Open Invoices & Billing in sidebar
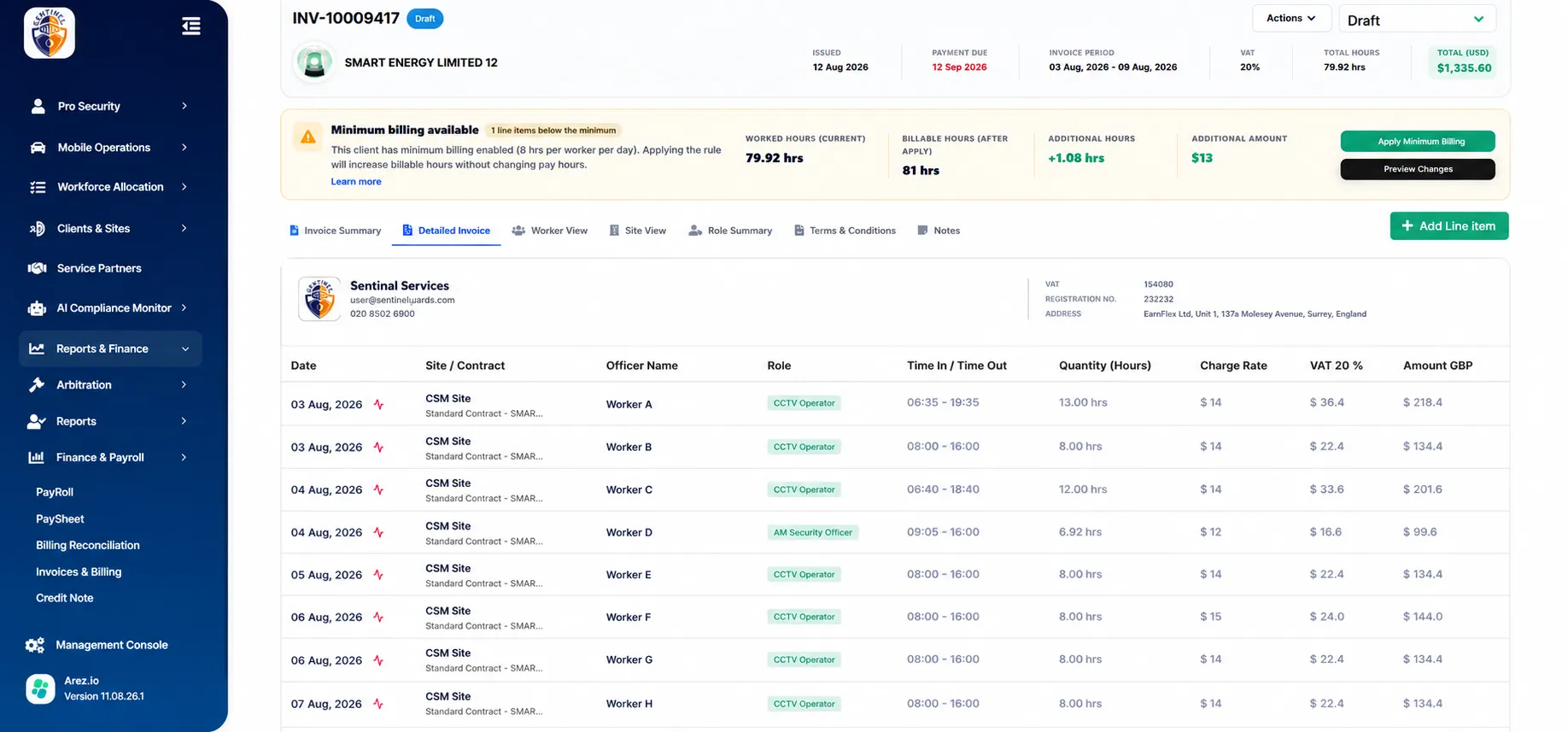Image resolution: width=1568 pixels, height=732 pixels. [x=79, y=571]
